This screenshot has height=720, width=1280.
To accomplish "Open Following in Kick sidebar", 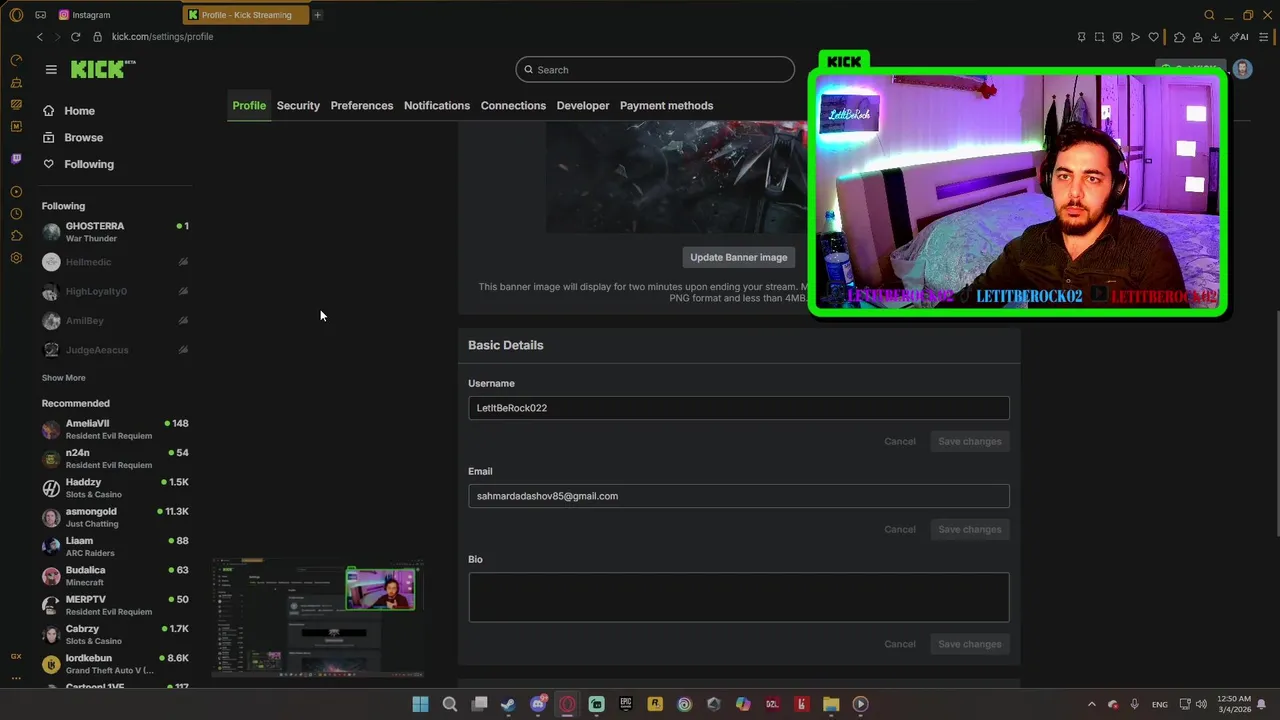I will pyautogui.click(x=88, y=164).
